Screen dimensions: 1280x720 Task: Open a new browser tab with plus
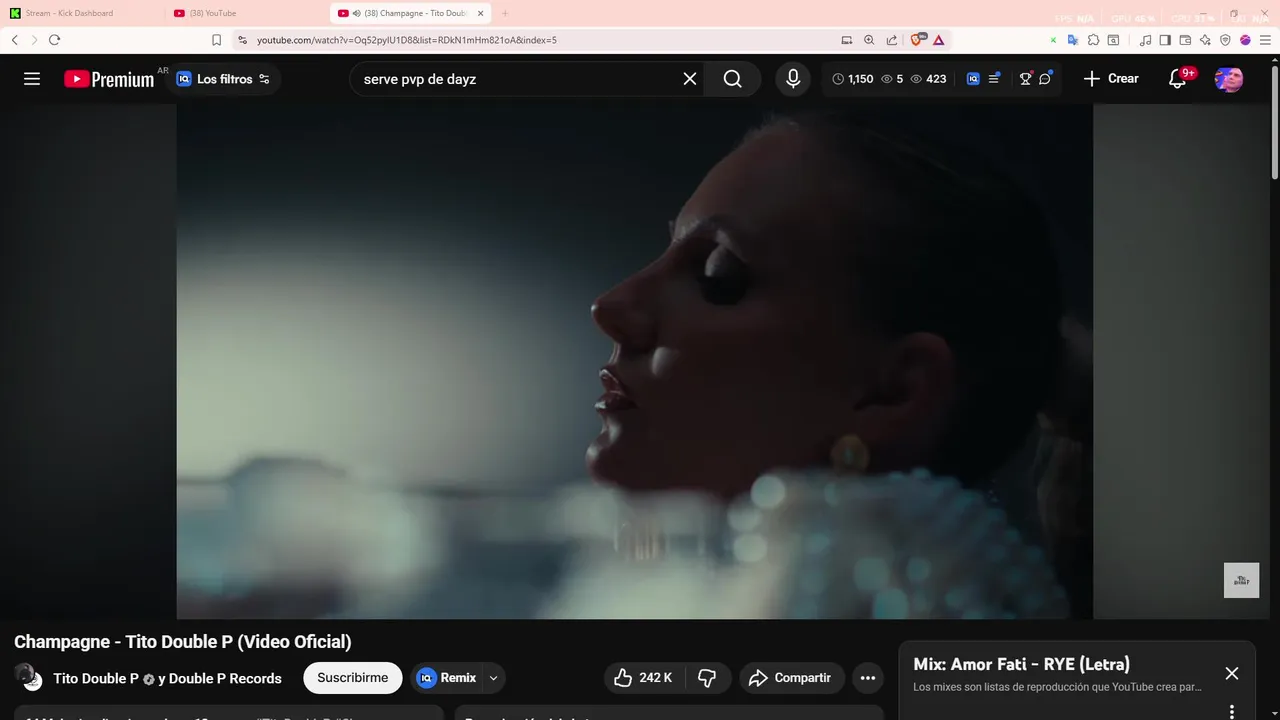coord(505,13)
